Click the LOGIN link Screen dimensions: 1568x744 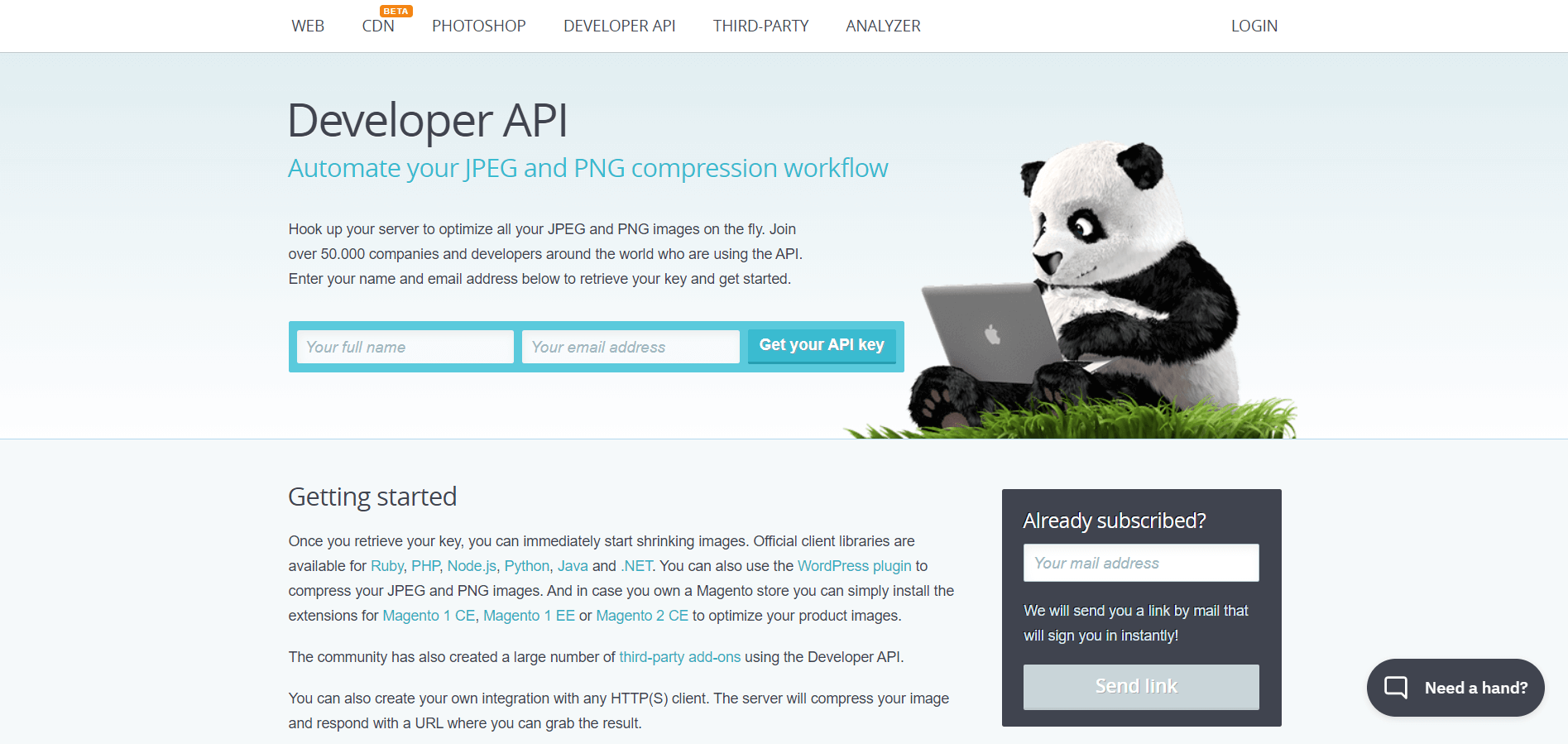[x=1254, y=26]
